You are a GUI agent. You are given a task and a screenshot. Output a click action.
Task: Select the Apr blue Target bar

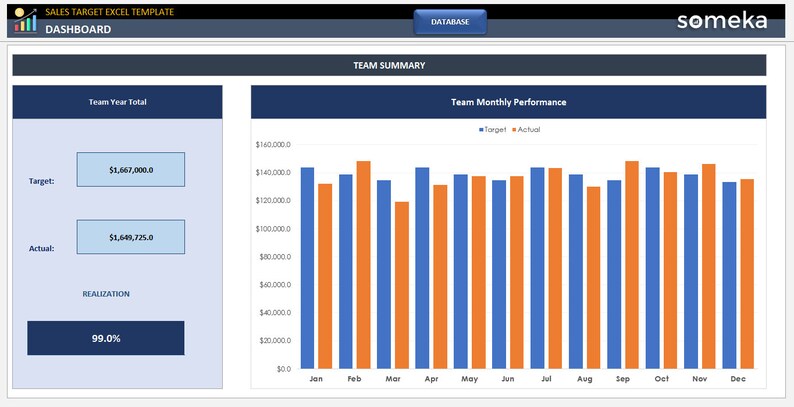tap(422, 268)
